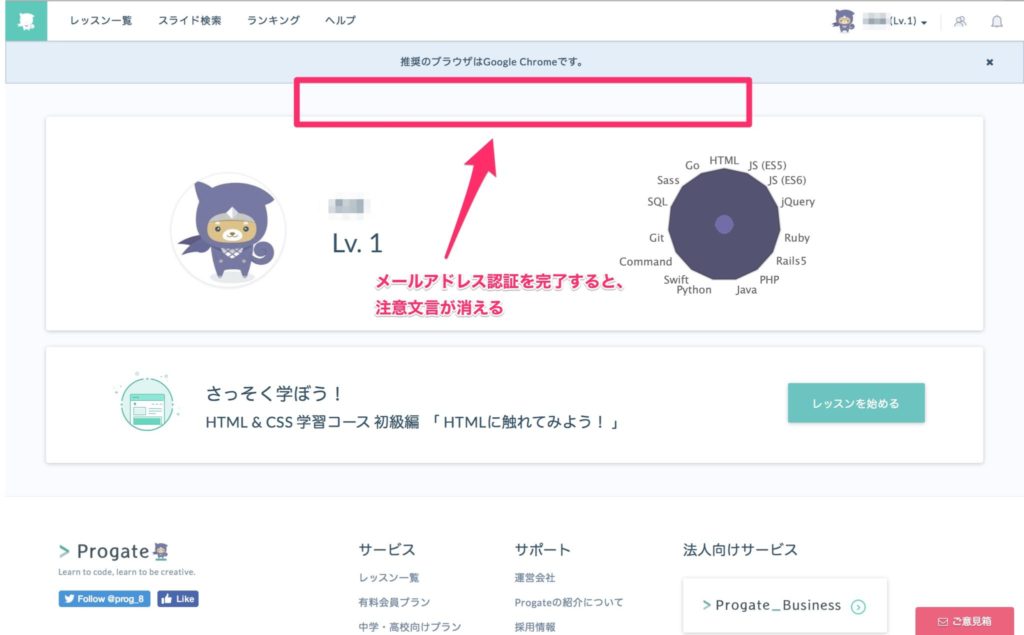Image resolution: width=1024 pixels, height=635 pixels.
Task: Click the Ruby label on radar chart
Action: (797, 238)
